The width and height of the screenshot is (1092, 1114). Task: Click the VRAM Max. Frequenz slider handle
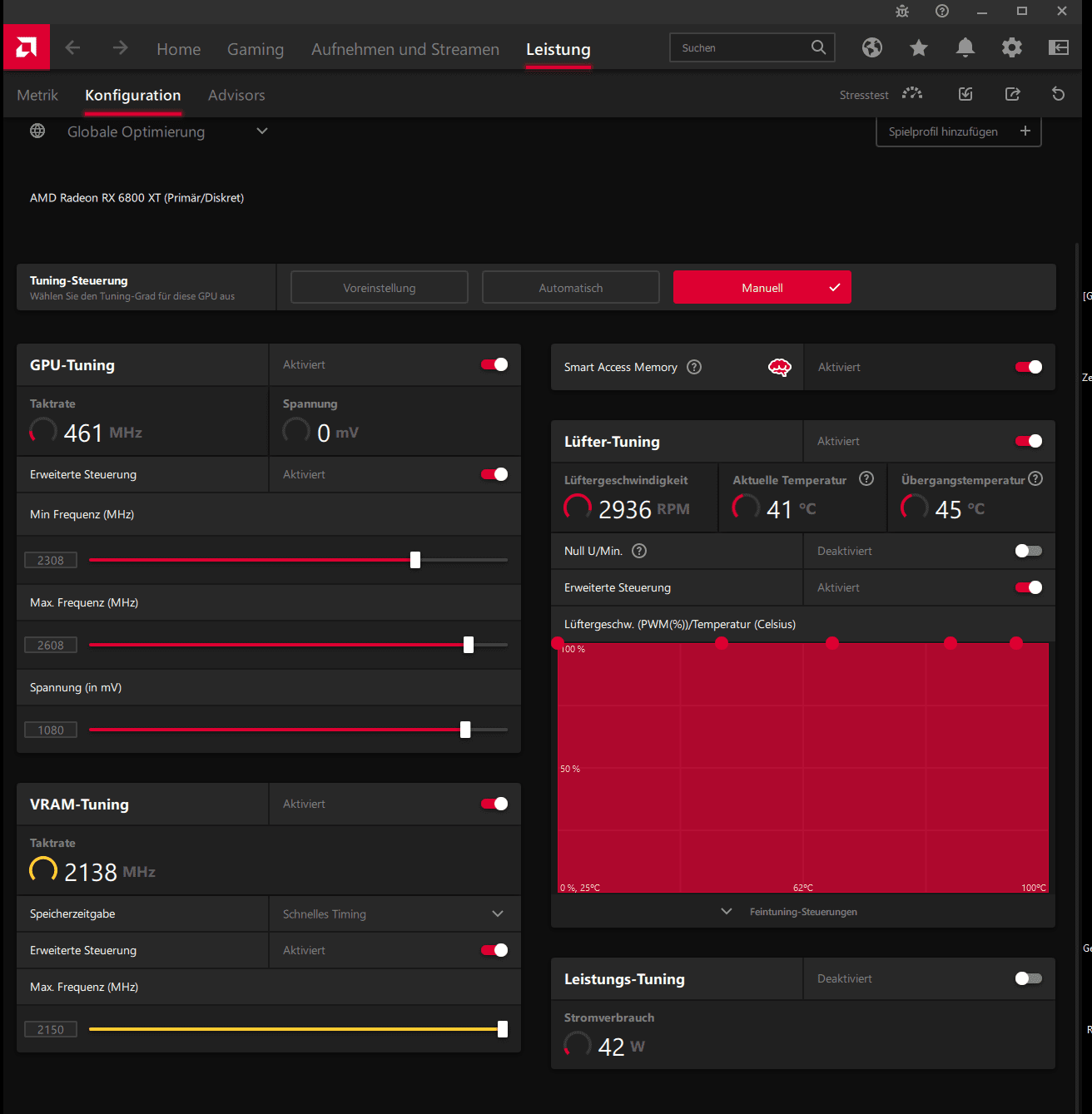coord(503,1029)
